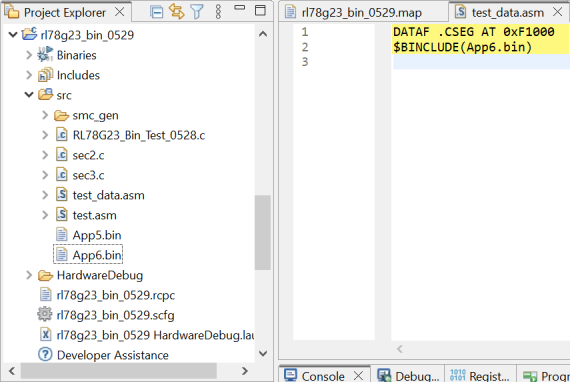The height and width of the screenshot is (382, 570).
Task: Open Project Explorer view menu dots
Action: [218, 12]
